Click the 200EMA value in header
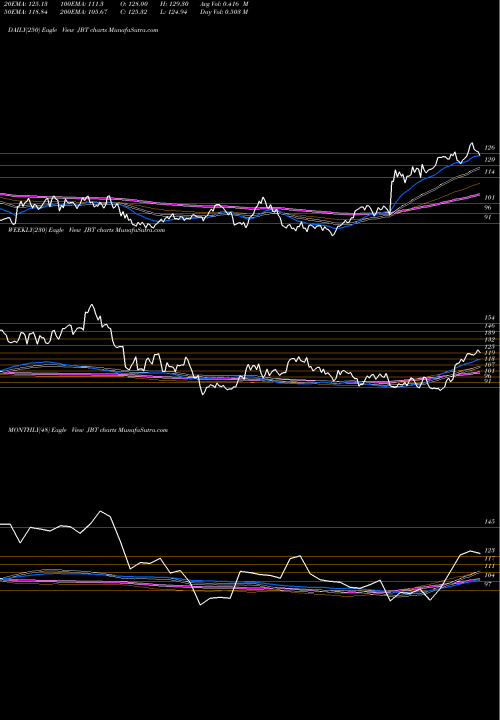Viewport: 500px width, 720px height. [x=82, y=12]
